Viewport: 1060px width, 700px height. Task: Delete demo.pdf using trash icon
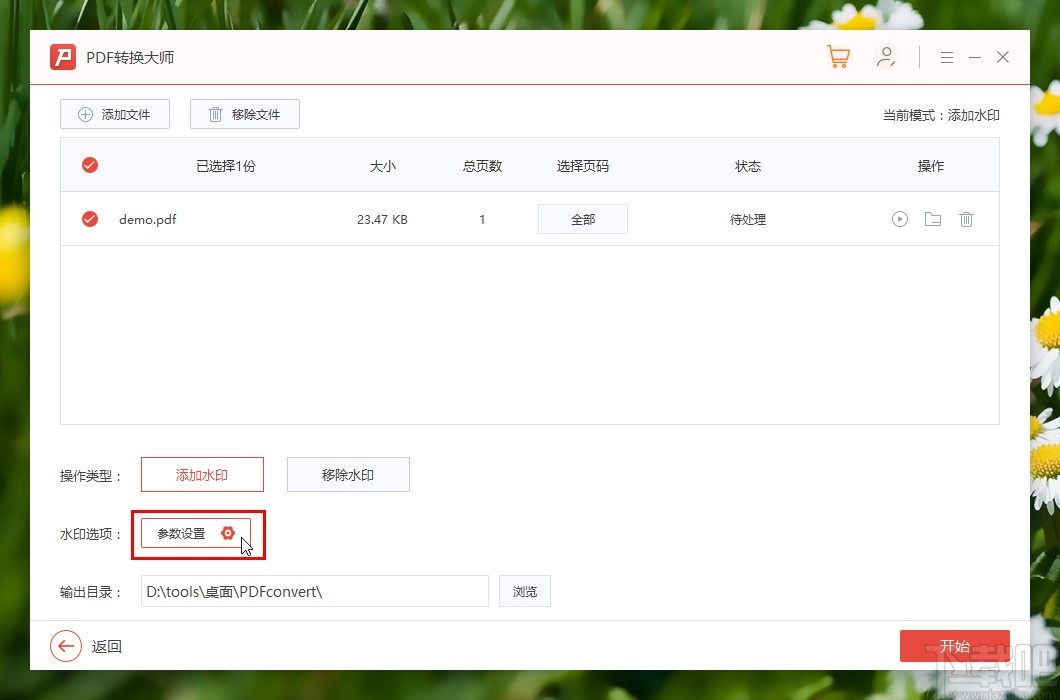point(966,219)
